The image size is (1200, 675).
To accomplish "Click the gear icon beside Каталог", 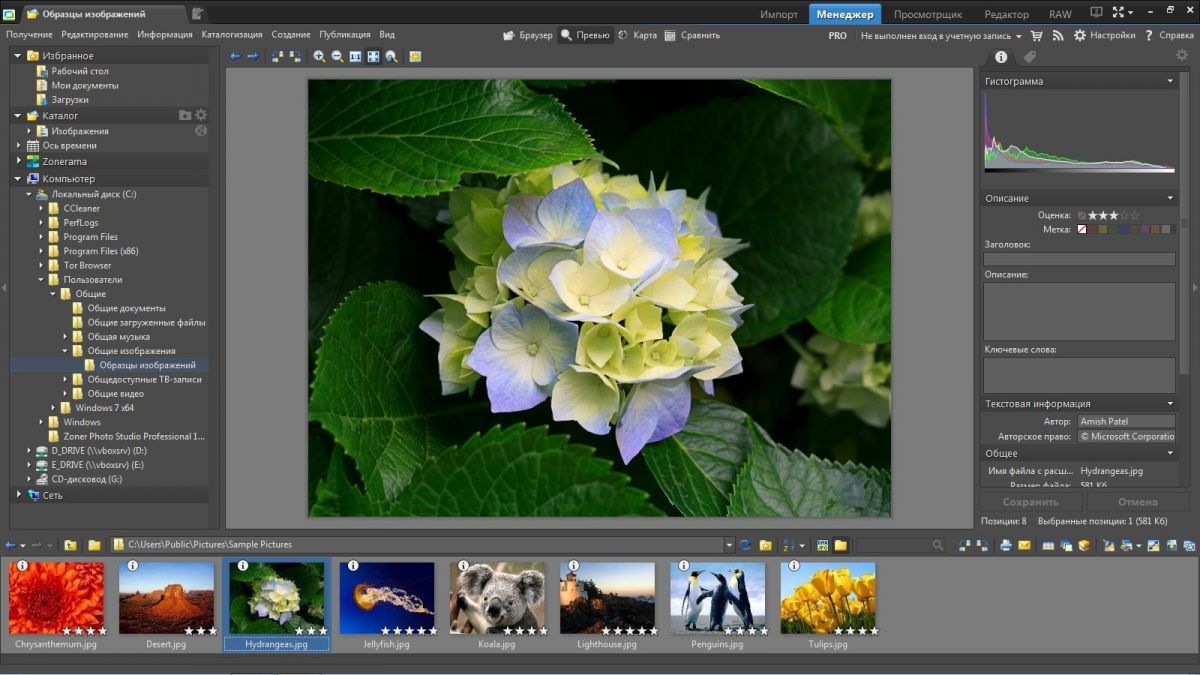I will 201,116.
